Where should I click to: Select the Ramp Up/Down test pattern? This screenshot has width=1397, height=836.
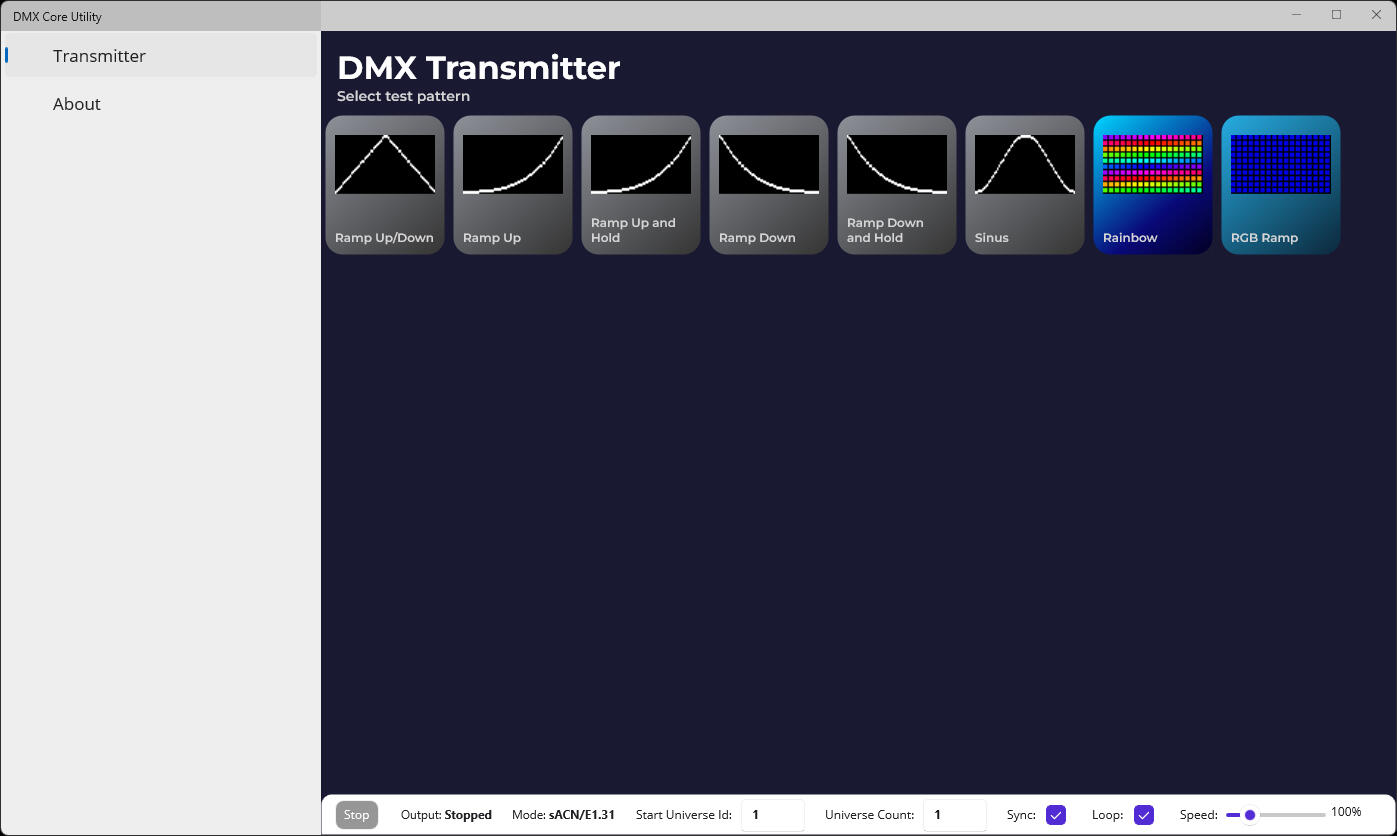click(384, 184)
